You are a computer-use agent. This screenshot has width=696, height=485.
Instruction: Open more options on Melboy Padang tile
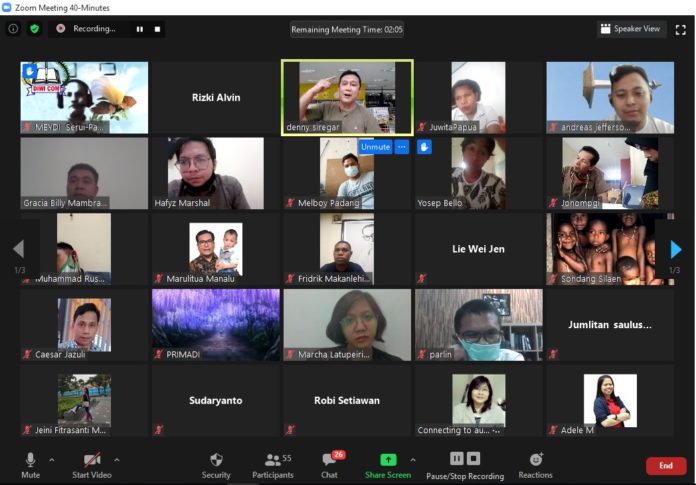coord(402,147)
